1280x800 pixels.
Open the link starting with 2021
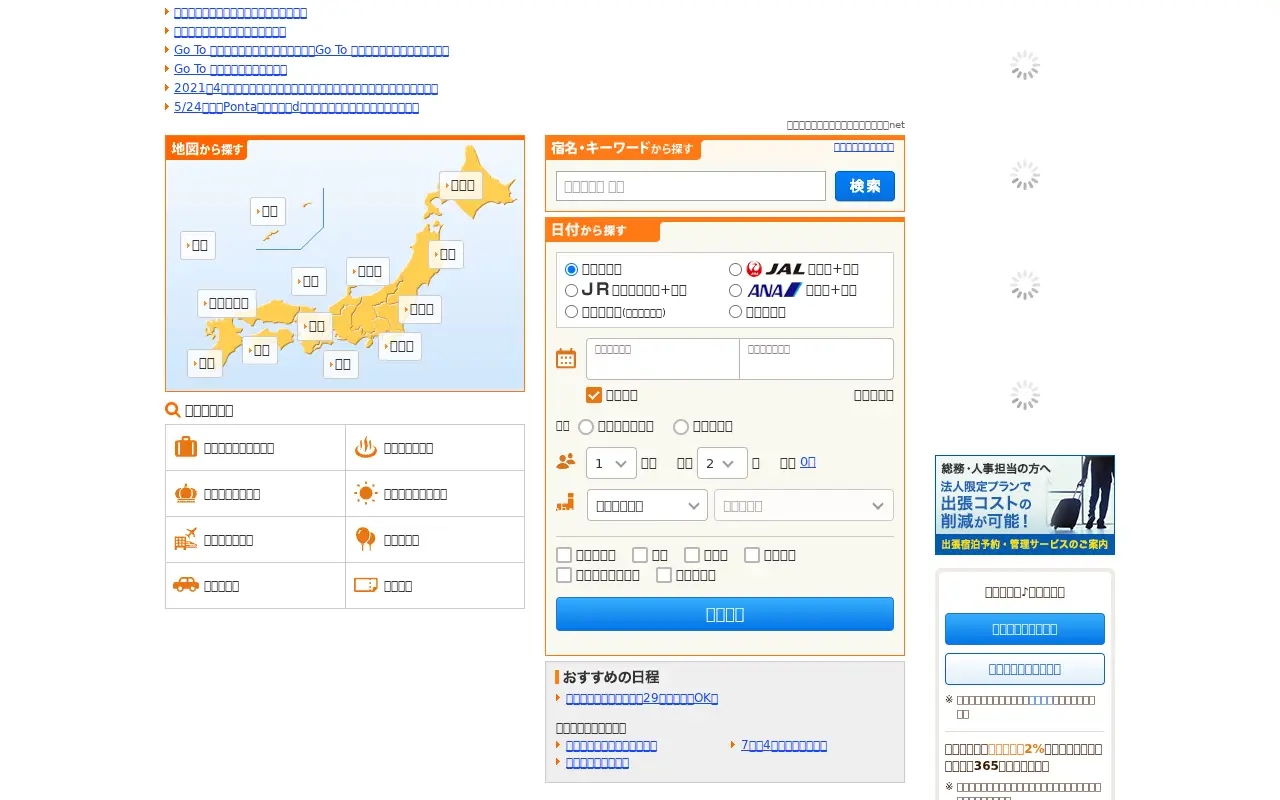pyautogui.click(x=306, y=88)
